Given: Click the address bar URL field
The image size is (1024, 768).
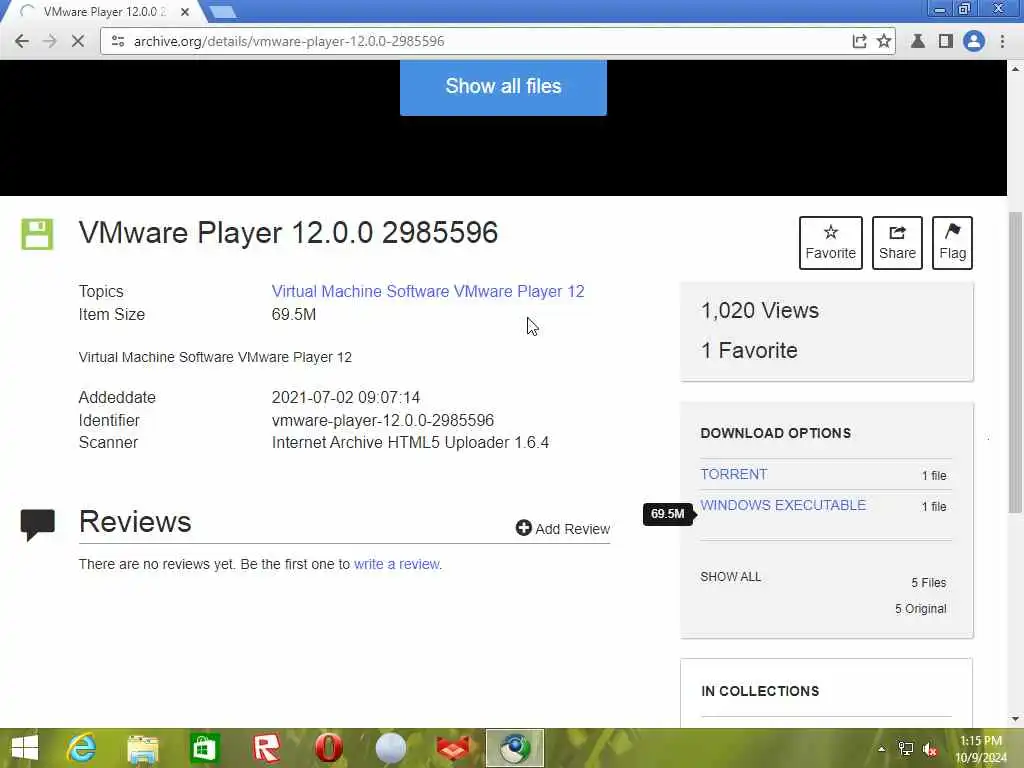Looking at the screenshot, I should (x=483, y=41).
